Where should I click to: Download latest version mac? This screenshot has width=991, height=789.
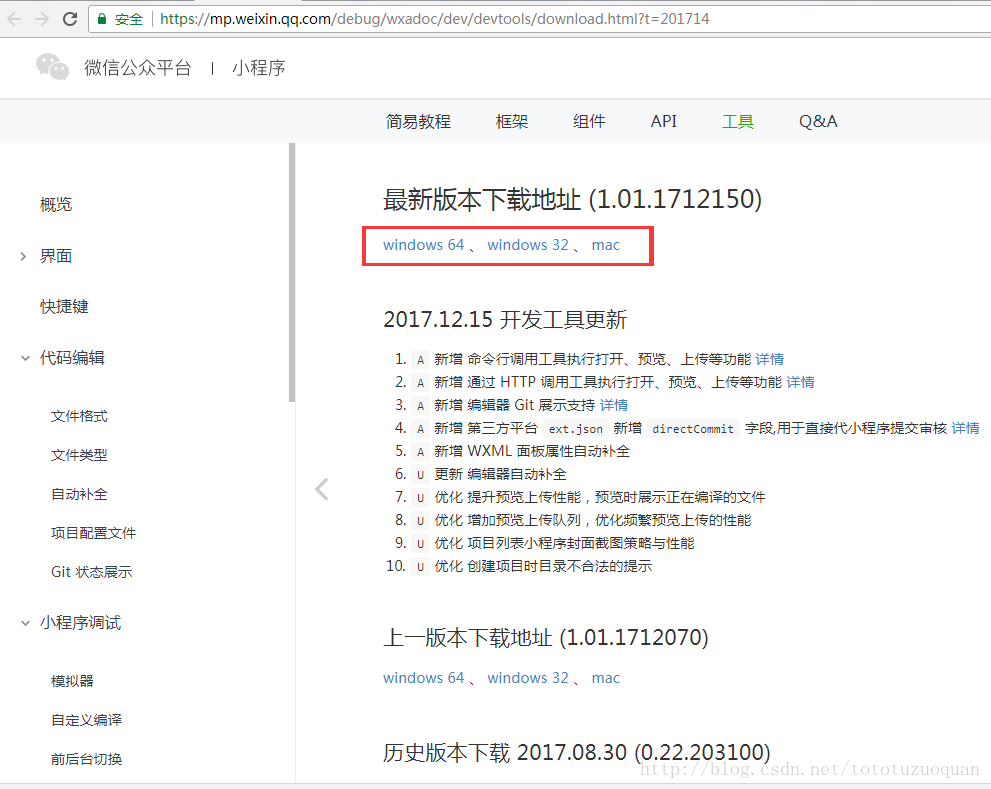pyautogui.click(x=605, y=245)
